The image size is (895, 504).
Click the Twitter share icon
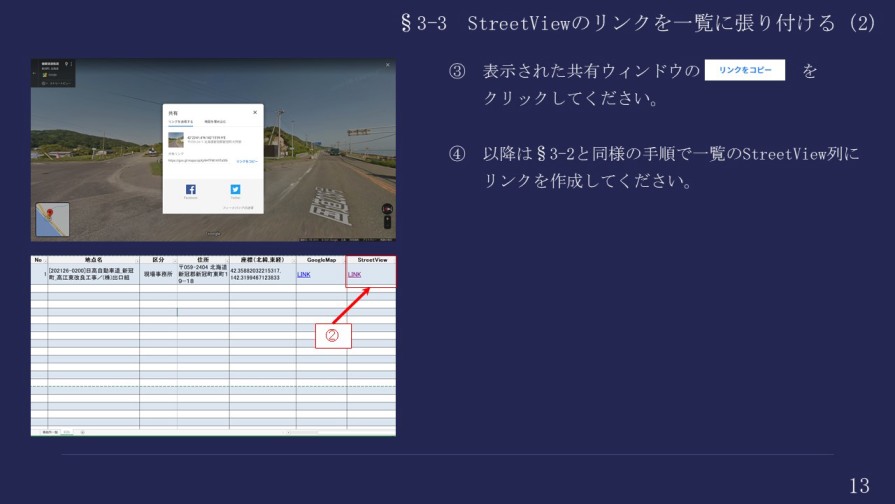click(x=236, y=189)
